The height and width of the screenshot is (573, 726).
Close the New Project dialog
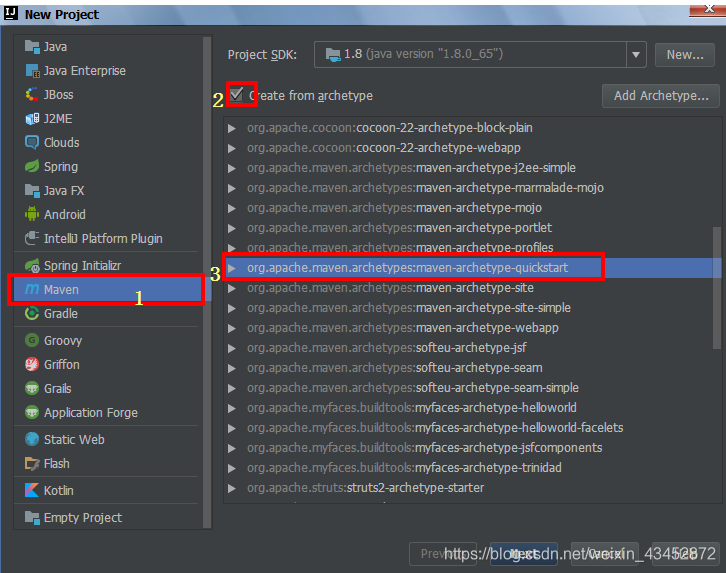pos(709,8)
